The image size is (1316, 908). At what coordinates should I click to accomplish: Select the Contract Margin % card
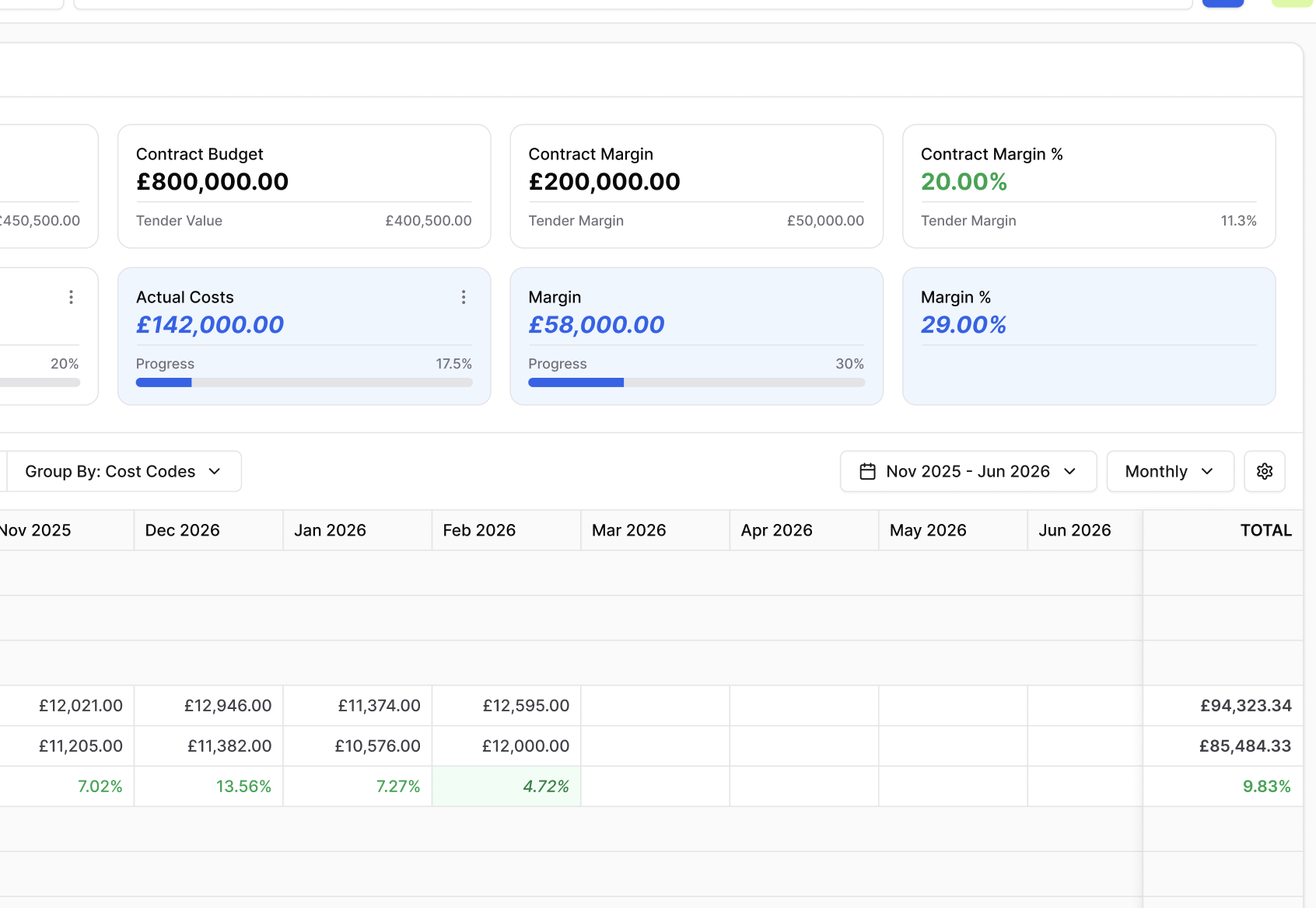[x=1089, y=187]
